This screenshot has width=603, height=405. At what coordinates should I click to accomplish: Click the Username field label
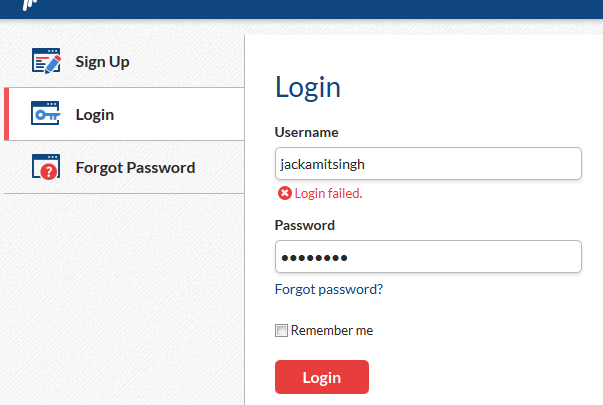[306, 132]
